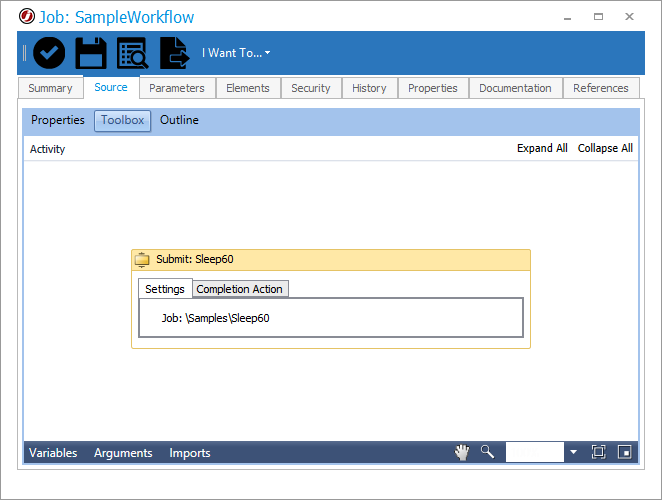The width and height of the screenshot is (662, 500).
Task: Click the Submit activity icon on header
Action: pyautogui.click(x=142, y=260)
